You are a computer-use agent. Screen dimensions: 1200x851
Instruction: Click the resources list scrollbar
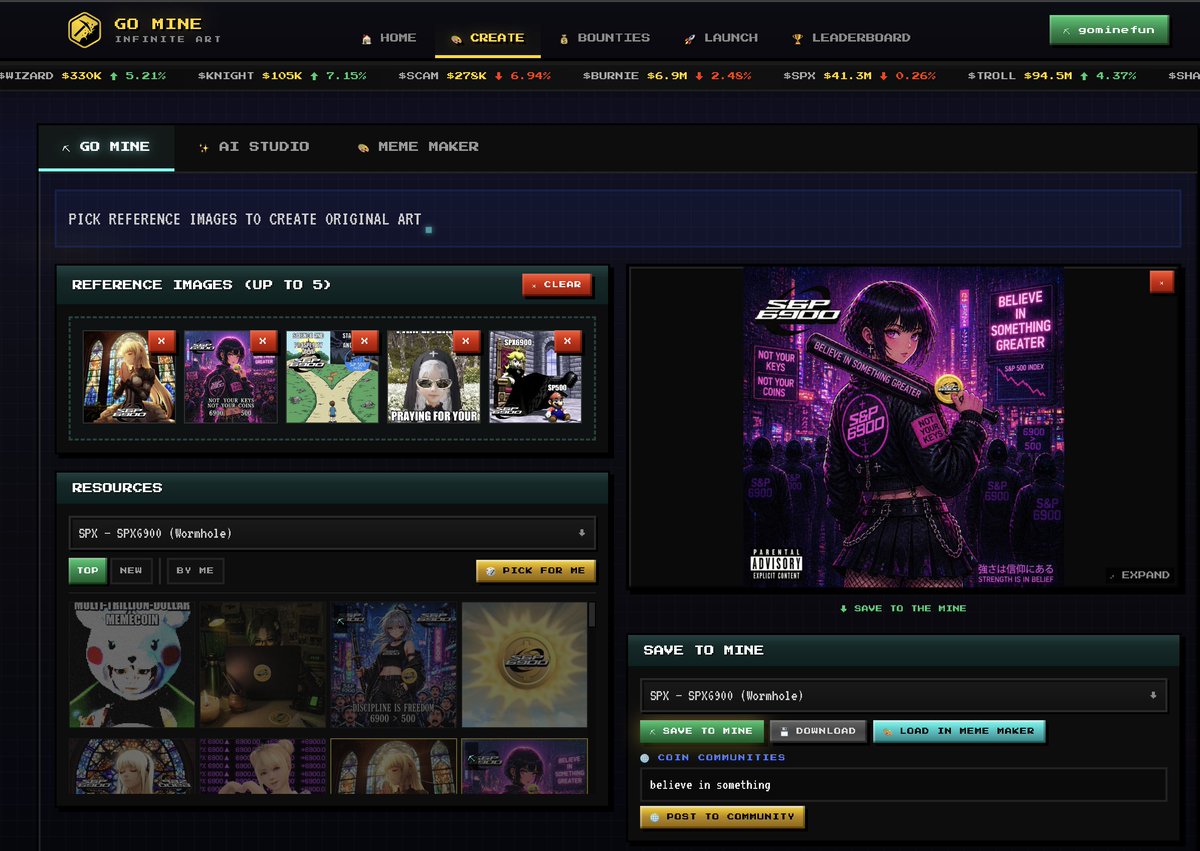pos(592,613)
